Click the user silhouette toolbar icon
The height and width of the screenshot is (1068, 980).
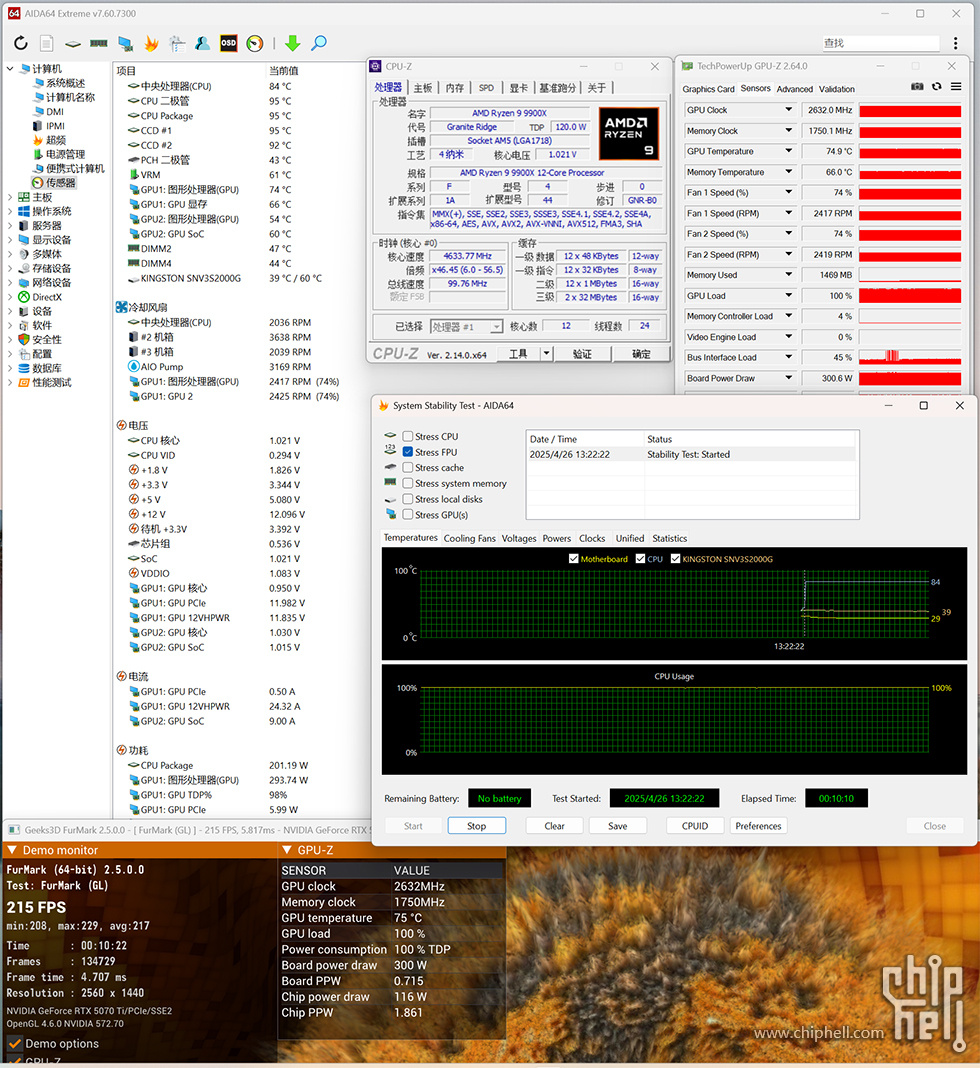[x=202, y=44]
